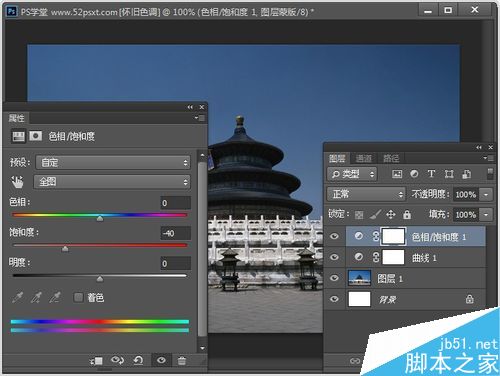
Task: Open the Properties panel flyout menu
Action: 200,118
